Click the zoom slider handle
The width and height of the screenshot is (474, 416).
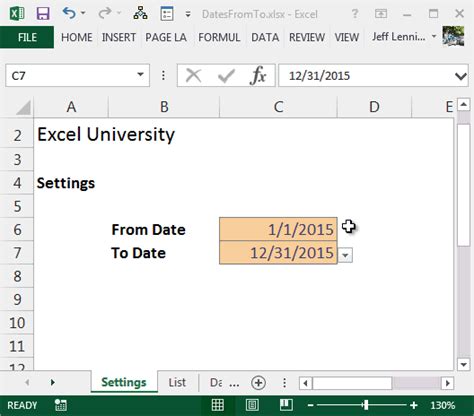tap(366, 405)
